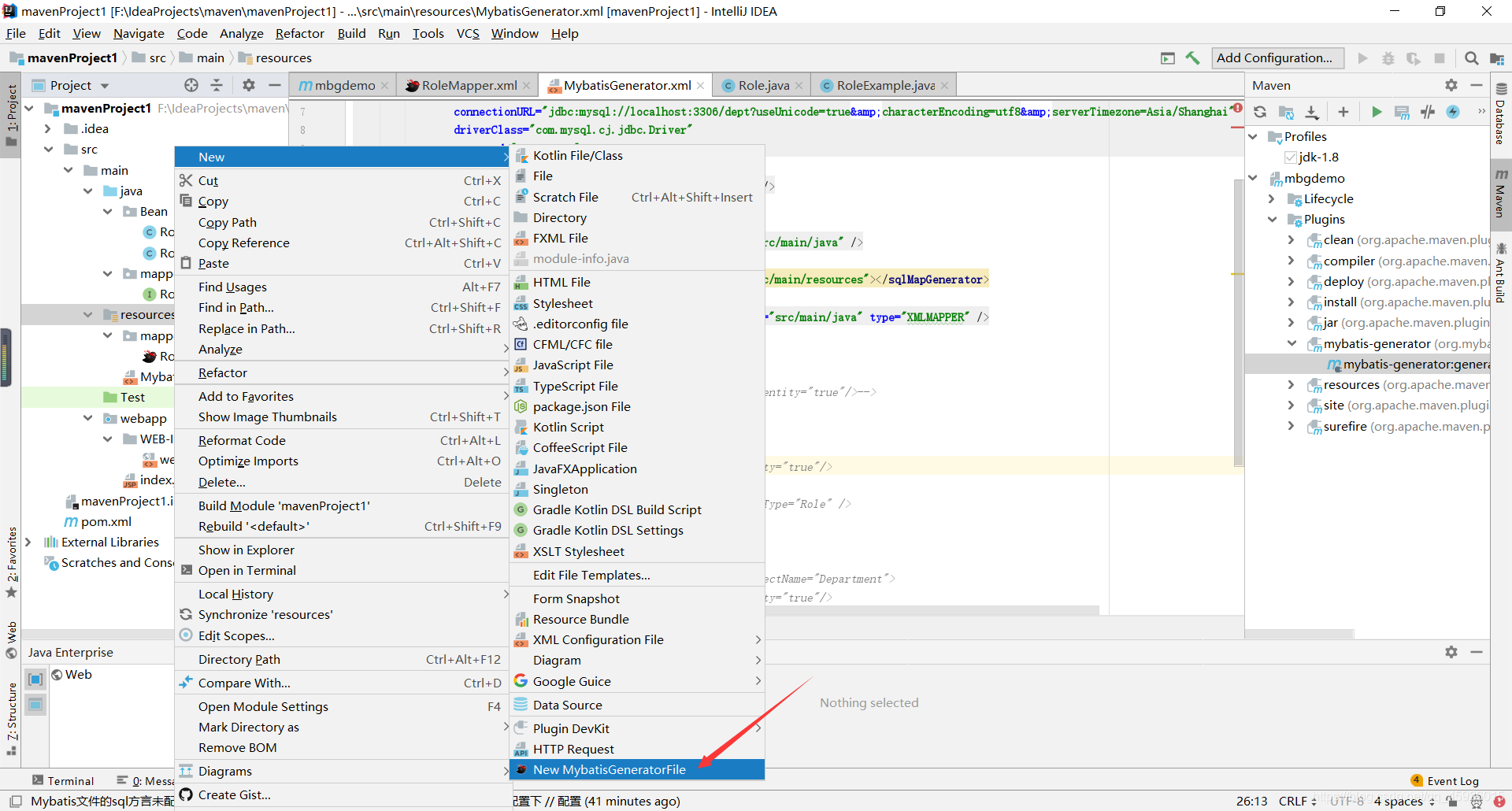Open Project panel settings gear

(x=249, y=85)
